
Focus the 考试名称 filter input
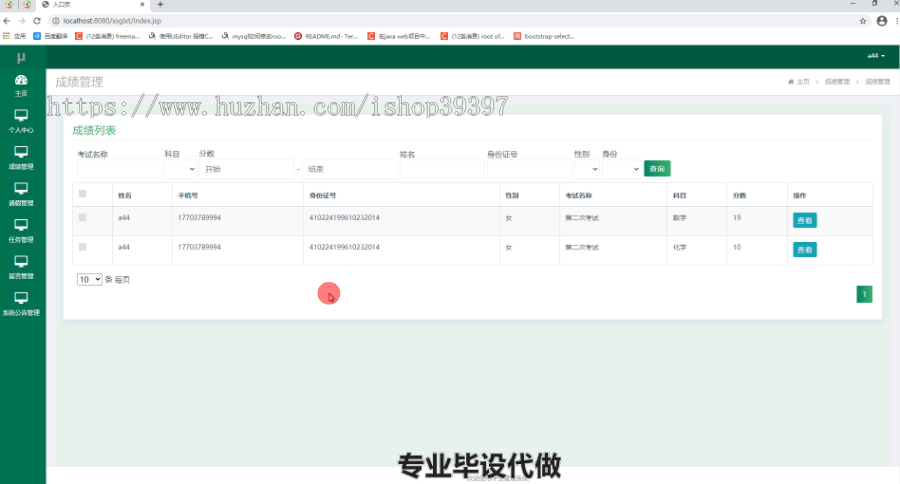tap(119, 169)
